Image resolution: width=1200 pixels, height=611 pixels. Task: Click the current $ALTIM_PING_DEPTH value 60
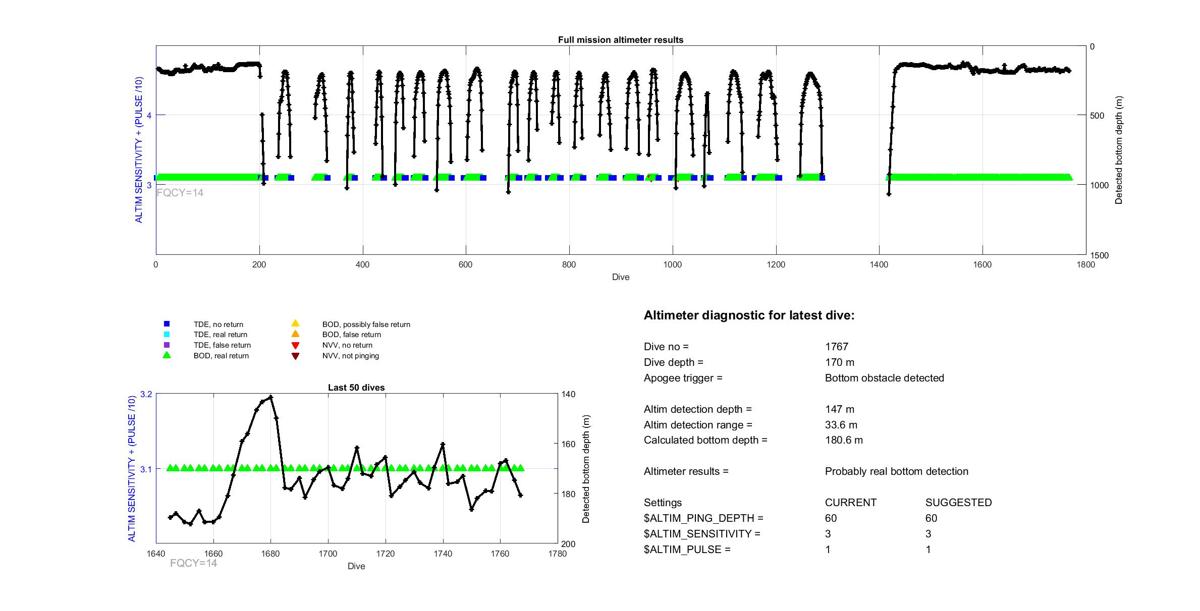click(x=831, y=519)
